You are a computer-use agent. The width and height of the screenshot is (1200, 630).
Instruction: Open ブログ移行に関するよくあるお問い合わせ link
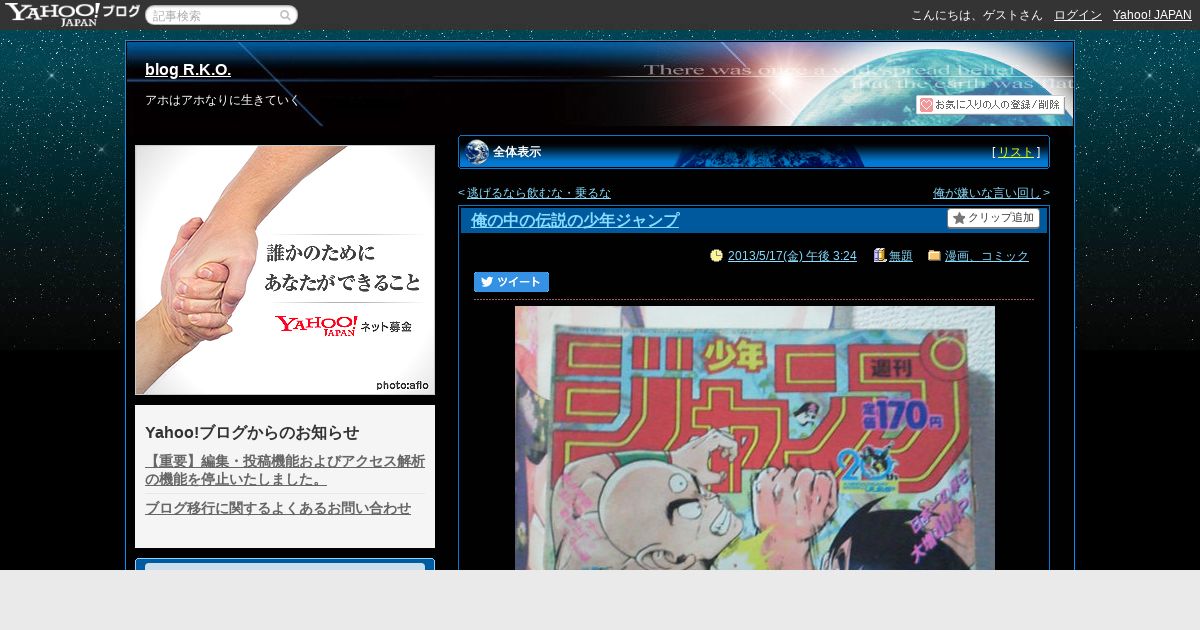pyautogui.click(x=278, y=508)
